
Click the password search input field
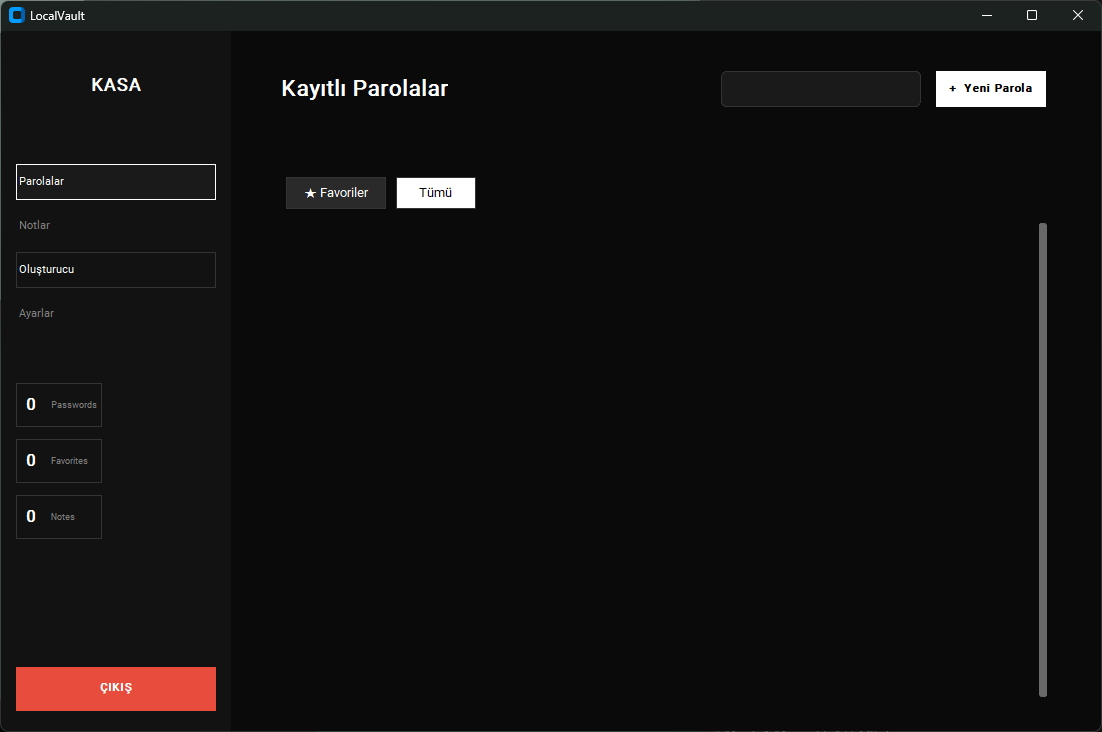[x=820, y=89]
